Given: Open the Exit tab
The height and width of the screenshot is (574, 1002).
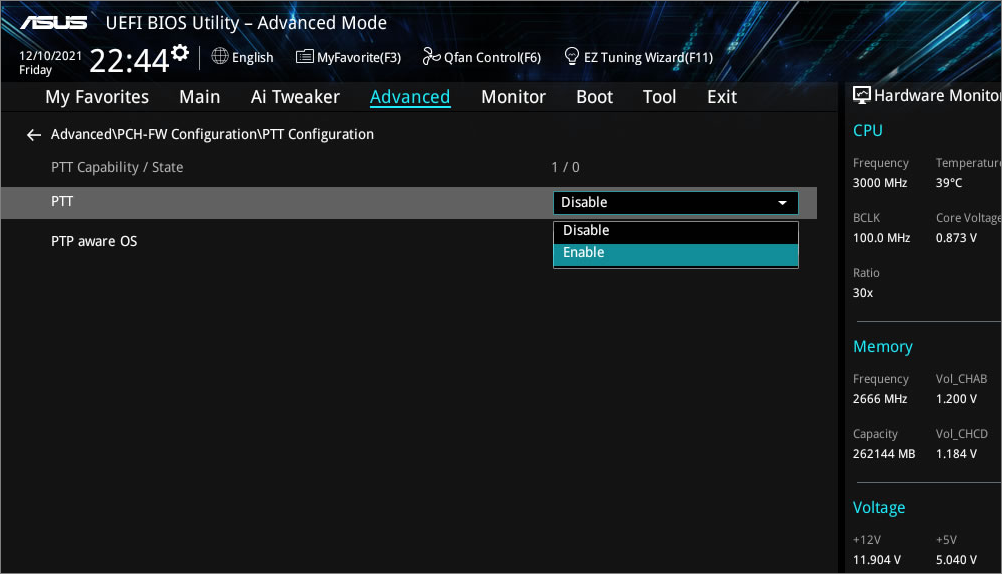Looking at the screenshot, I should coord(722,97).
